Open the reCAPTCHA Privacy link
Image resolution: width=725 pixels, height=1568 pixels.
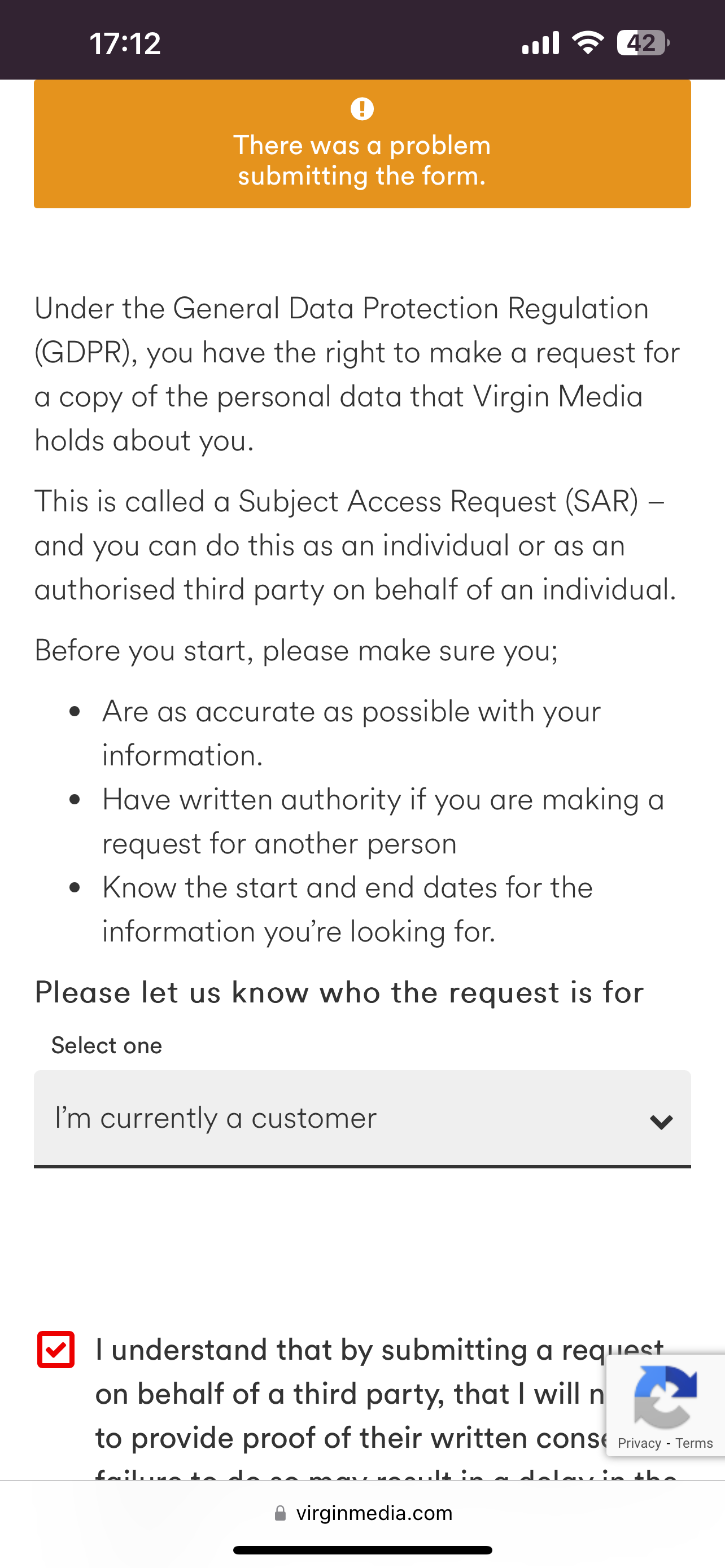(639, 1443)
